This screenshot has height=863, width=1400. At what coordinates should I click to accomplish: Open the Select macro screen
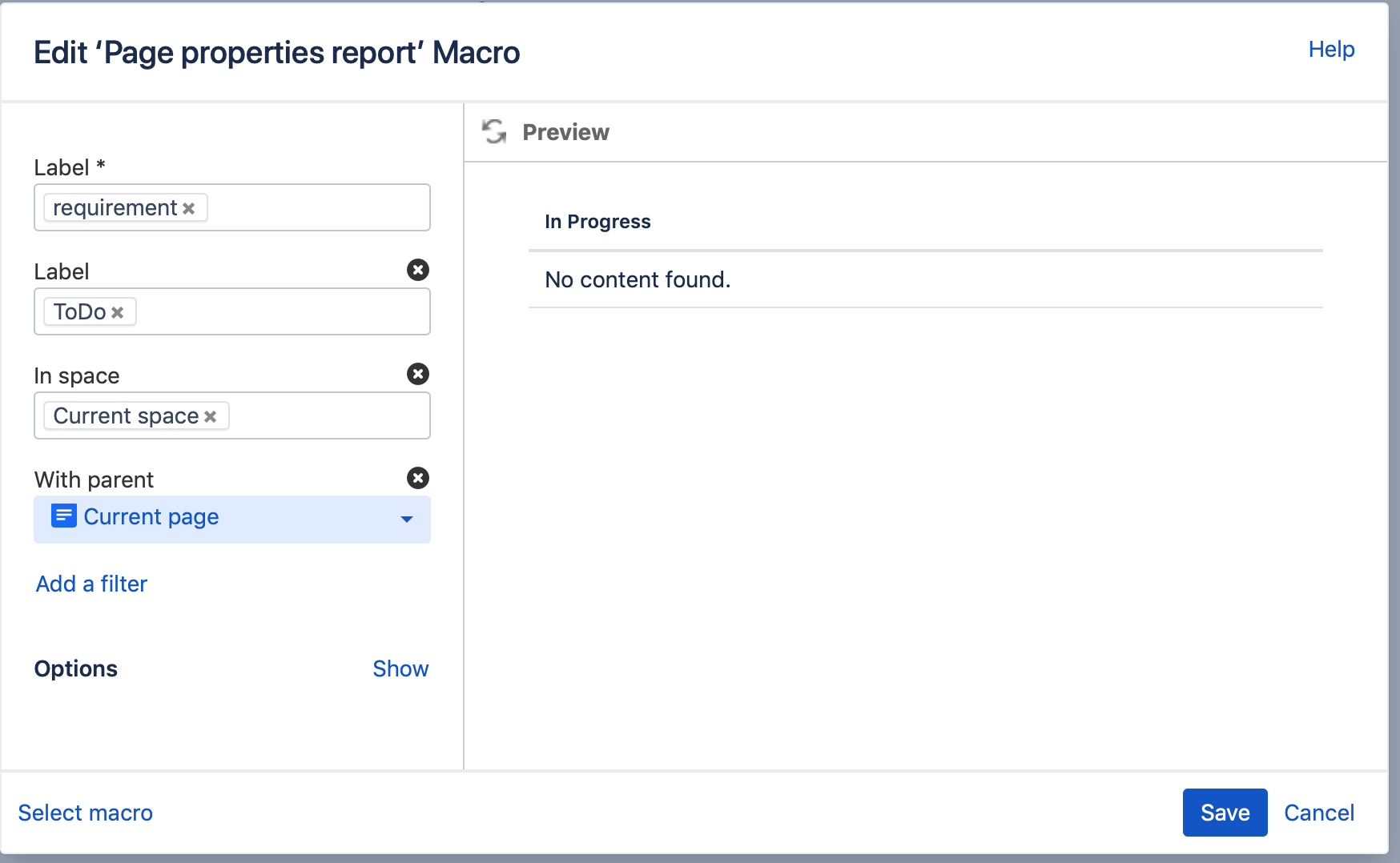(85, 813)
